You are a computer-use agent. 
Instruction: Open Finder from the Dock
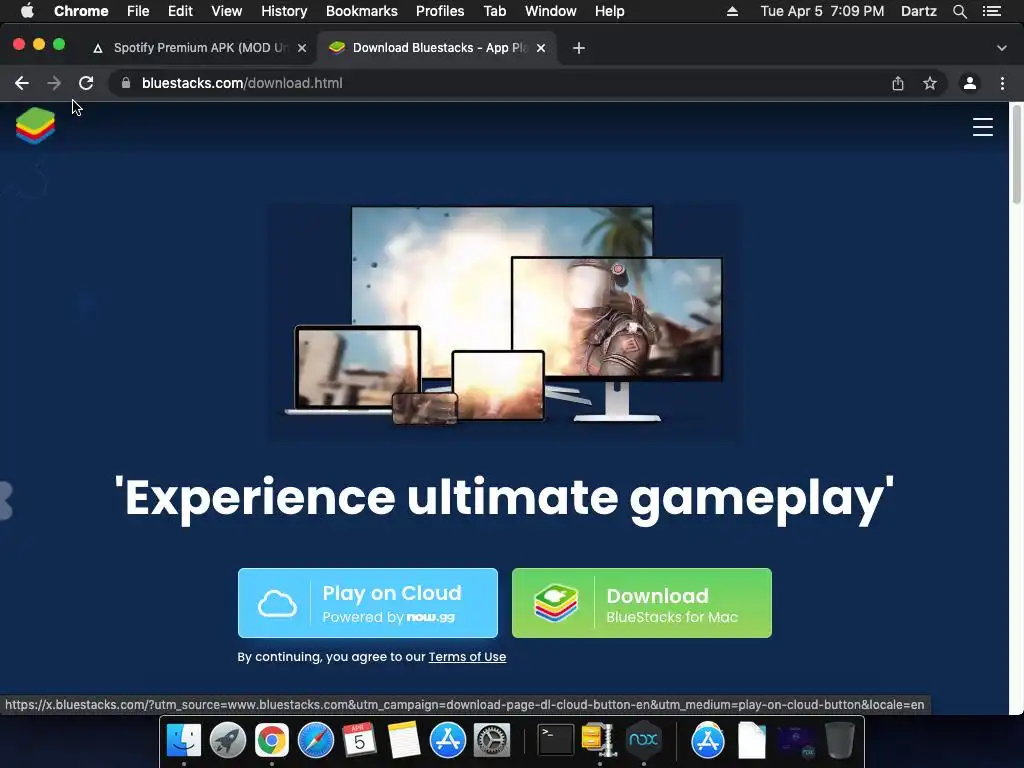click(x=184, y=740)
